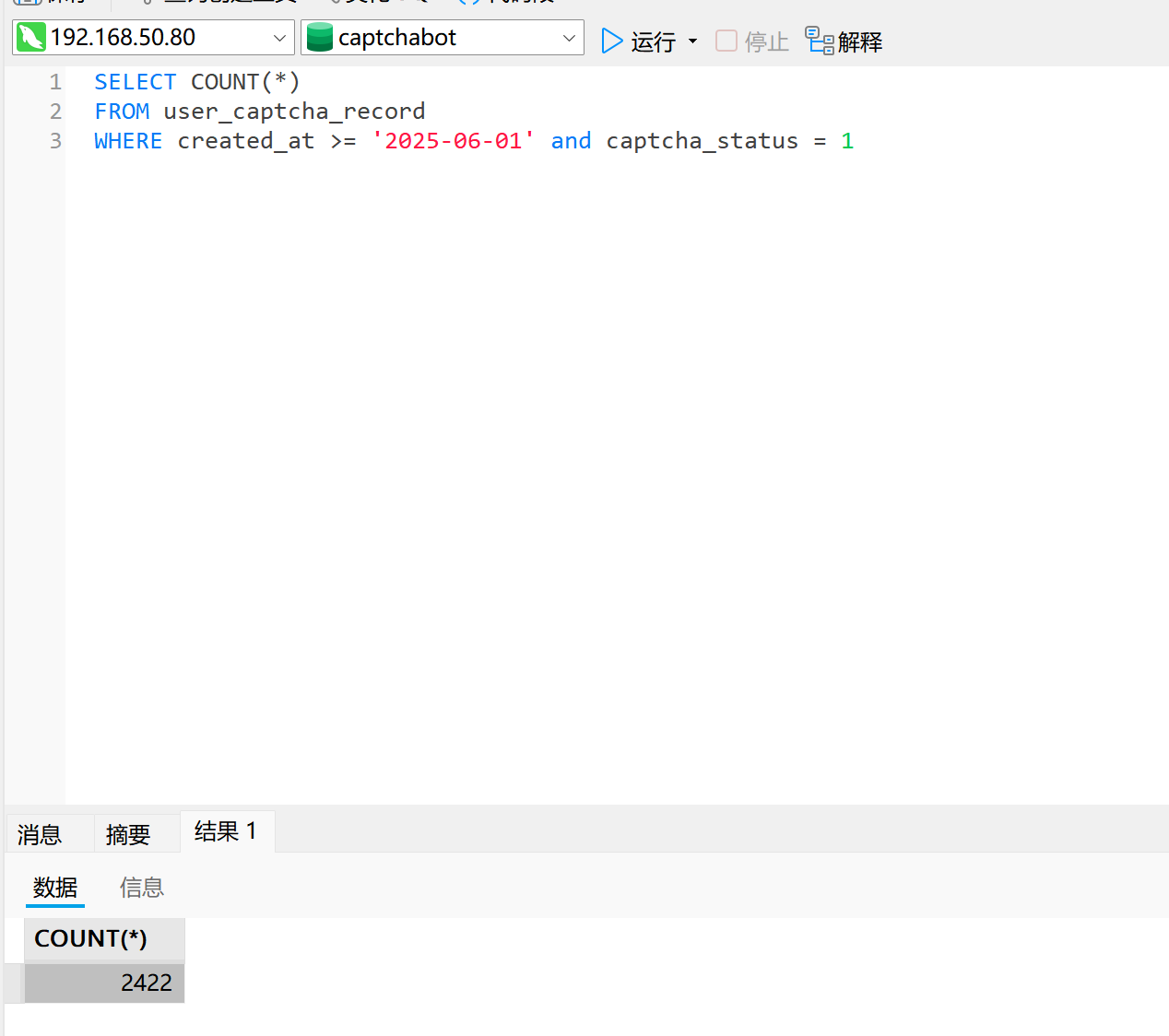Image resolution: width=1169 pixels, height=1036 pixels.
Task: Open the 摘要 tab
Action: click(x=128, y=834)
